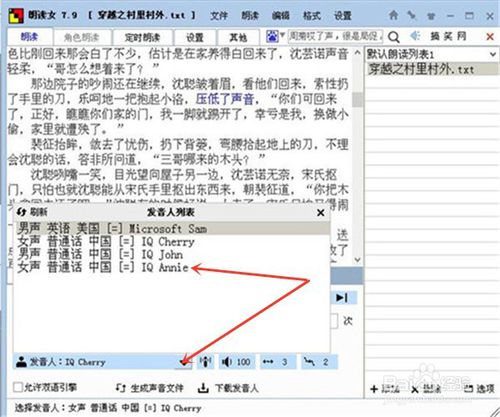Screen dimensions: 500x417
Task: Click the pitch control showing 2
Action: 319,362
